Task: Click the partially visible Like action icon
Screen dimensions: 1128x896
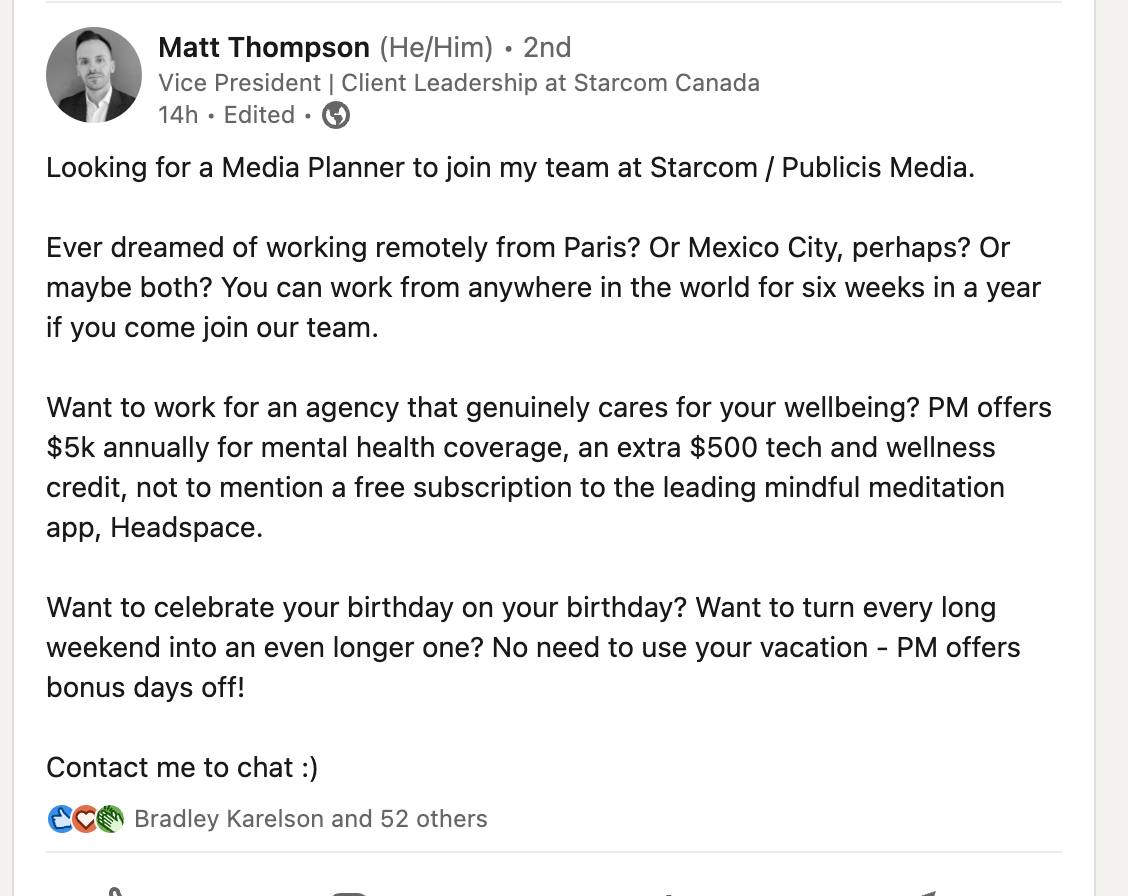Action: point(115,891)
